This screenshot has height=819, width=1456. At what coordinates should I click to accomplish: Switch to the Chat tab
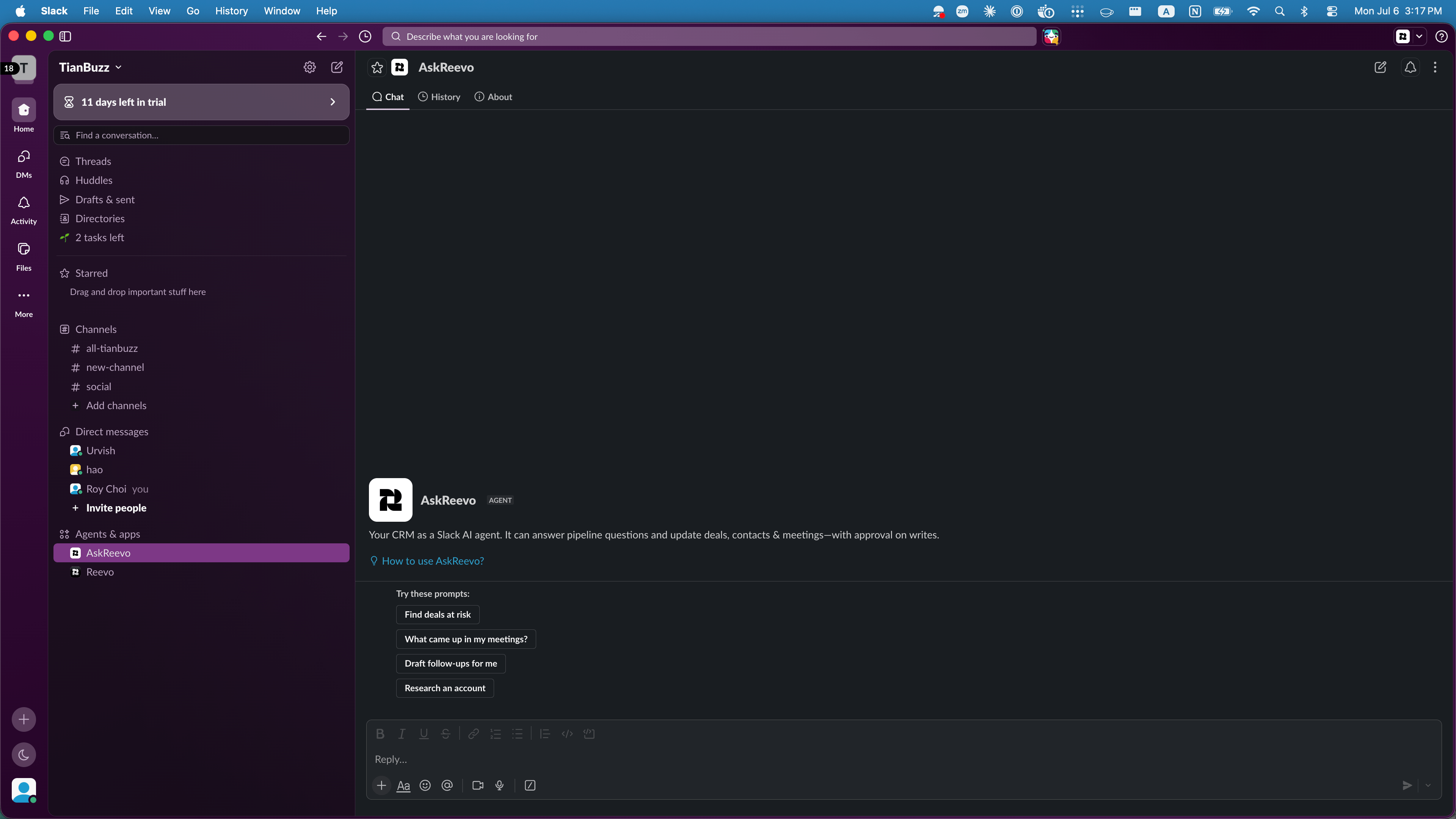click(388, 97)
